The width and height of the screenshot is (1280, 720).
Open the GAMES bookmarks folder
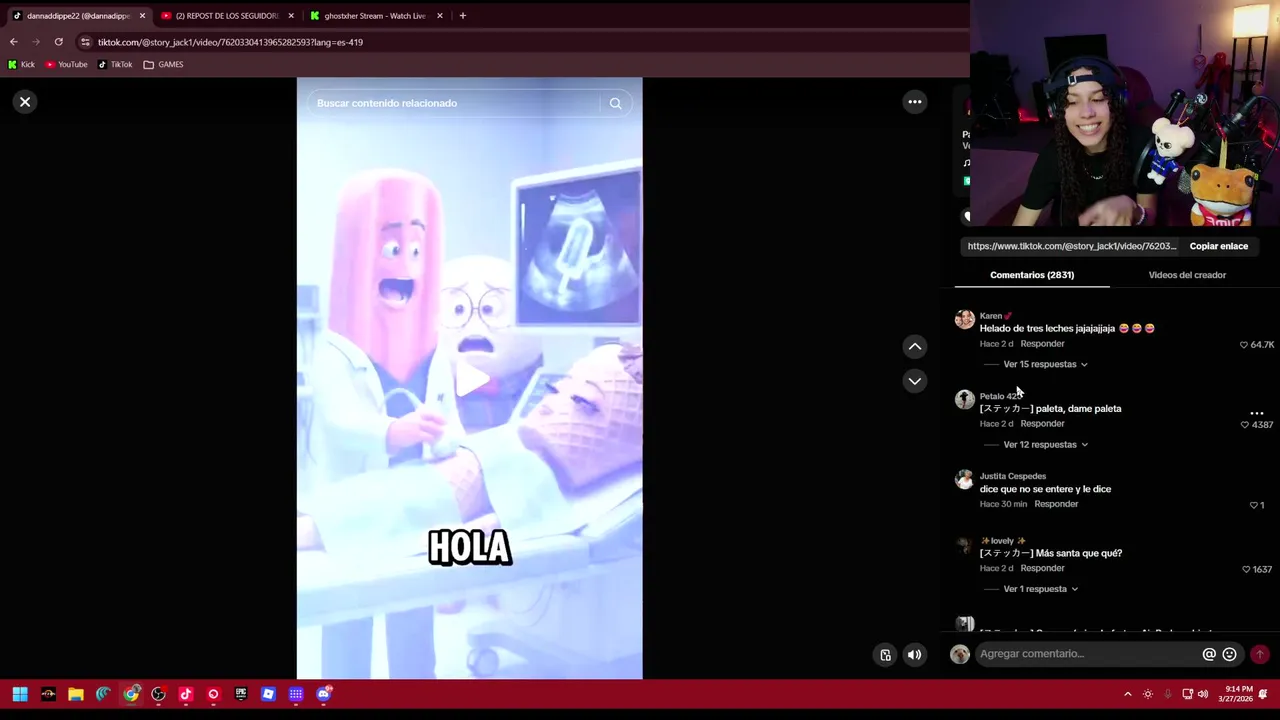pos(163,64)
